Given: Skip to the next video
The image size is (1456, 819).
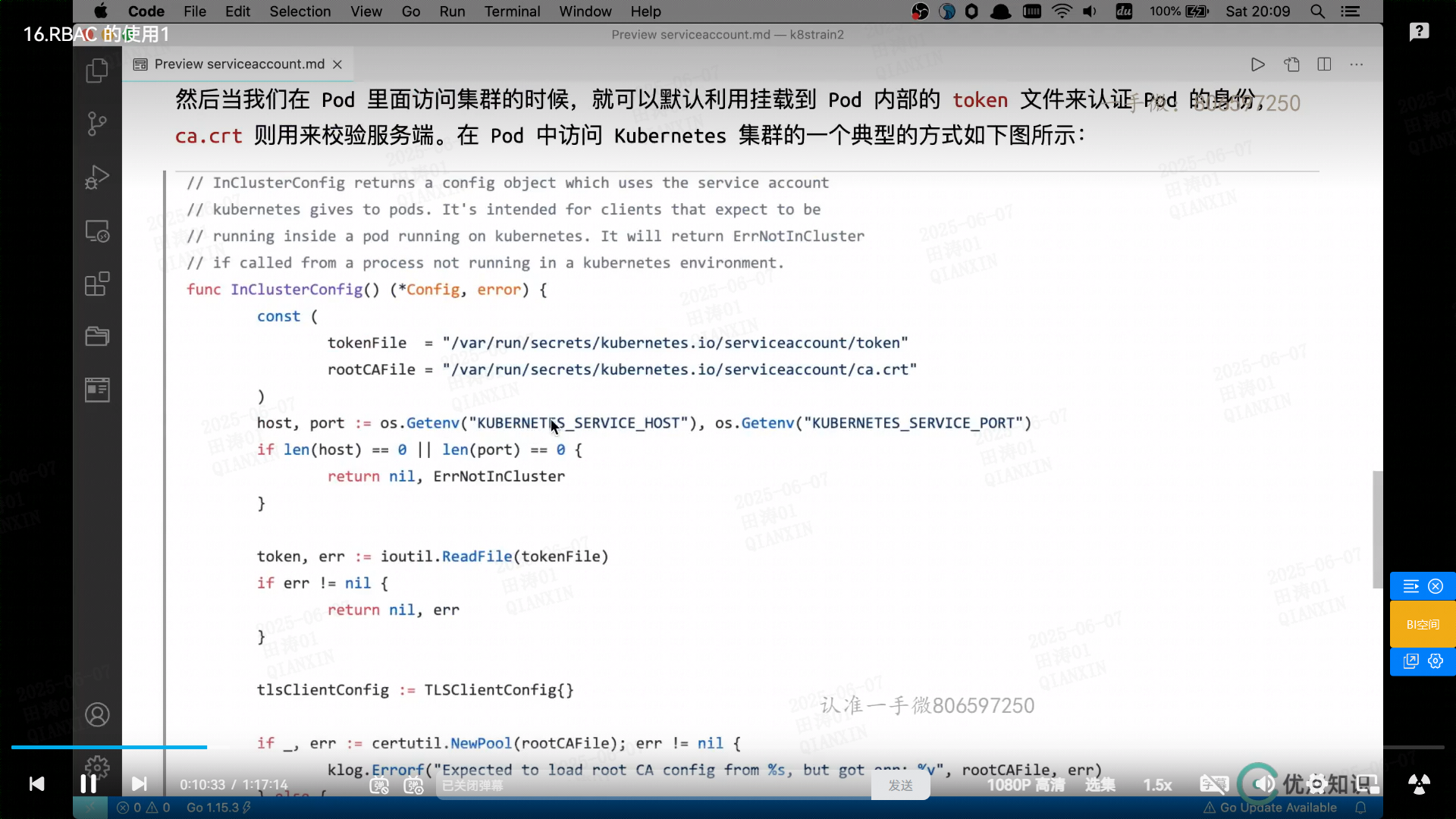Looking at the screenshot, I should (x=139, y=783).
